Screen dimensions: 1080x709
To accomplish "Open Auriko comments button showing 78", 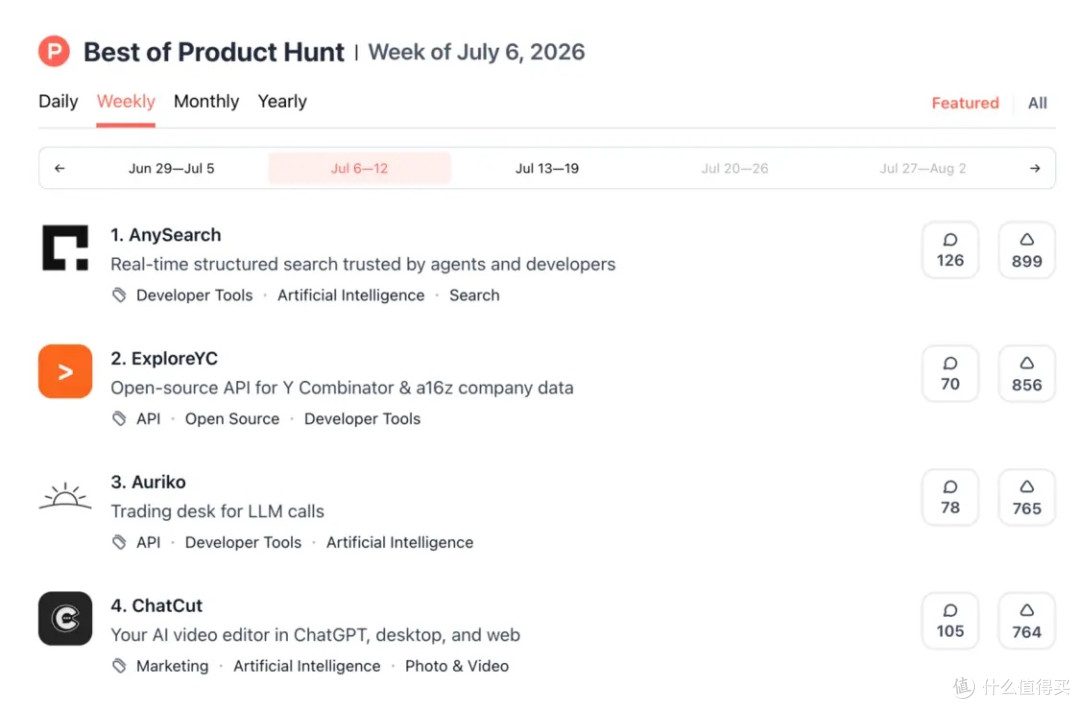I will [x=950, y=497].
